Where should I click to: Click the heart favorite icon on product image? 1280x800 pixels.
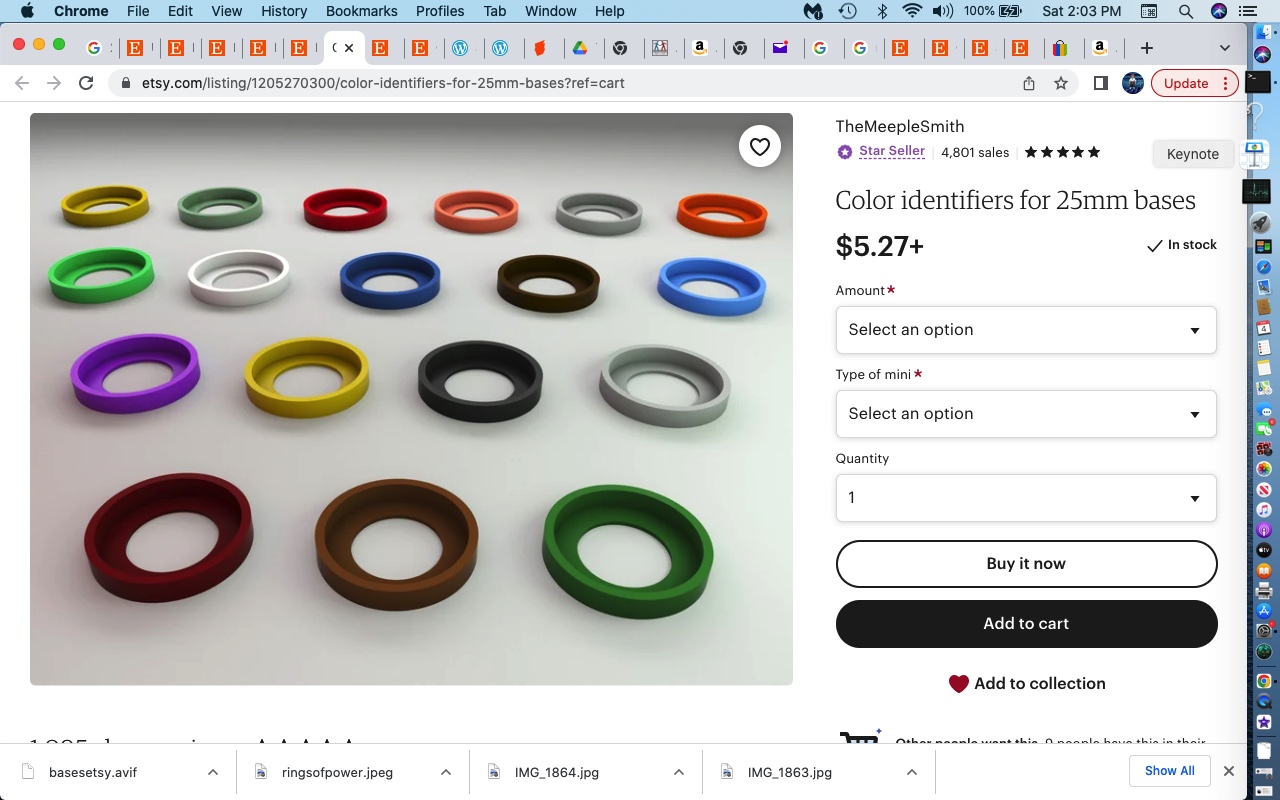[x=760, y=147]
